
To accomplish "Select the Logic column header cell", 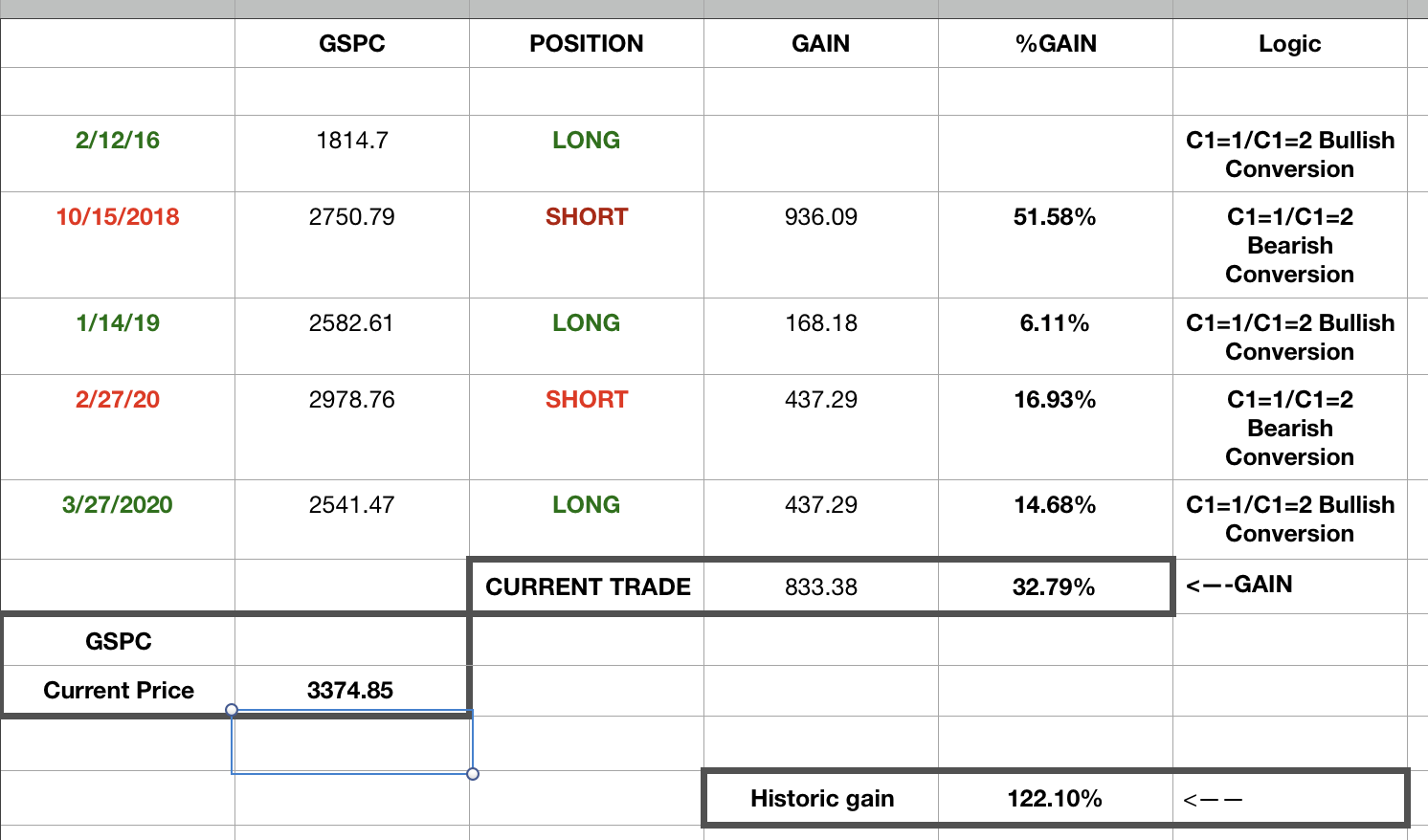I will pyautogui.click(x=1289, y=44).
